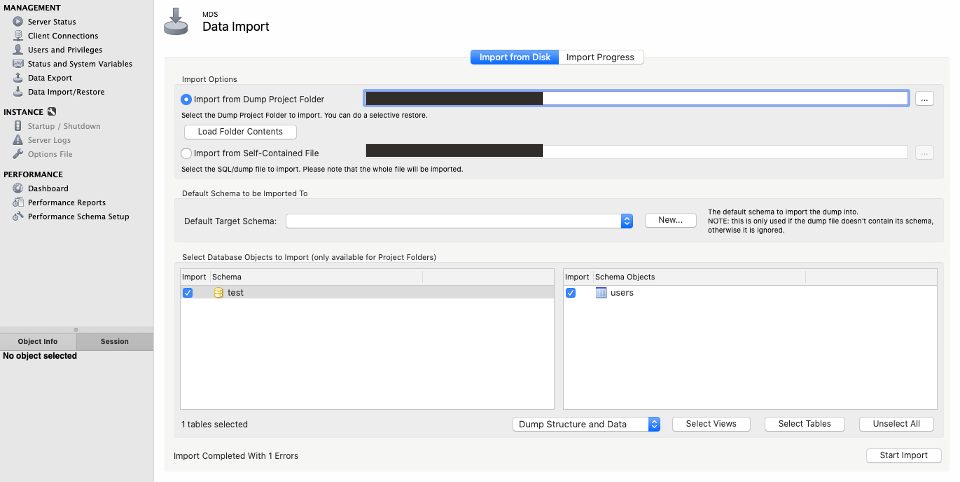Open Performance Schema Setup icon
The height and width of the screenshot is (482, 960).
(18, 216)
